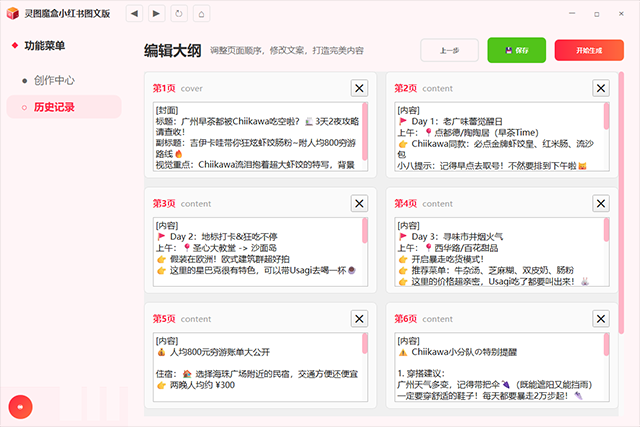The width and height of the screenshot is (640, 427).
Task: Close the 第6页 card
Action: pyautogui.click(x=601, y=319)
